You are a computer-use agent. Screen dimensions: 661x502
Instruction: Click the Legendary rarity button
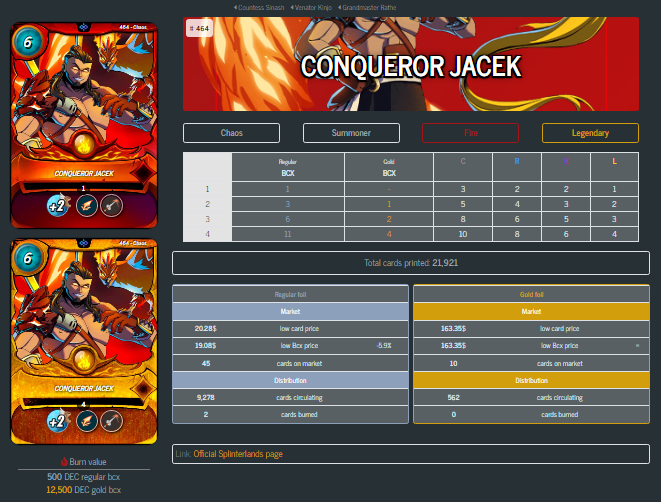pos(590,133)
